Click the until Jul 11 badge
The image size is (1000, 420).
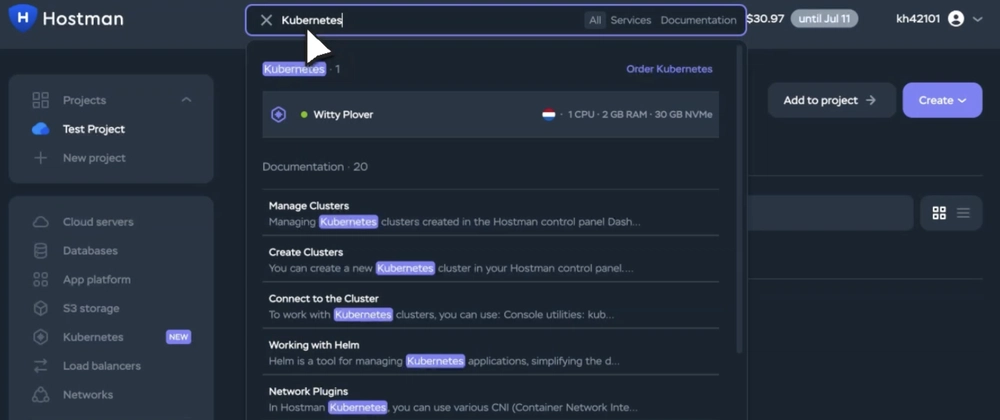(824, 18)
